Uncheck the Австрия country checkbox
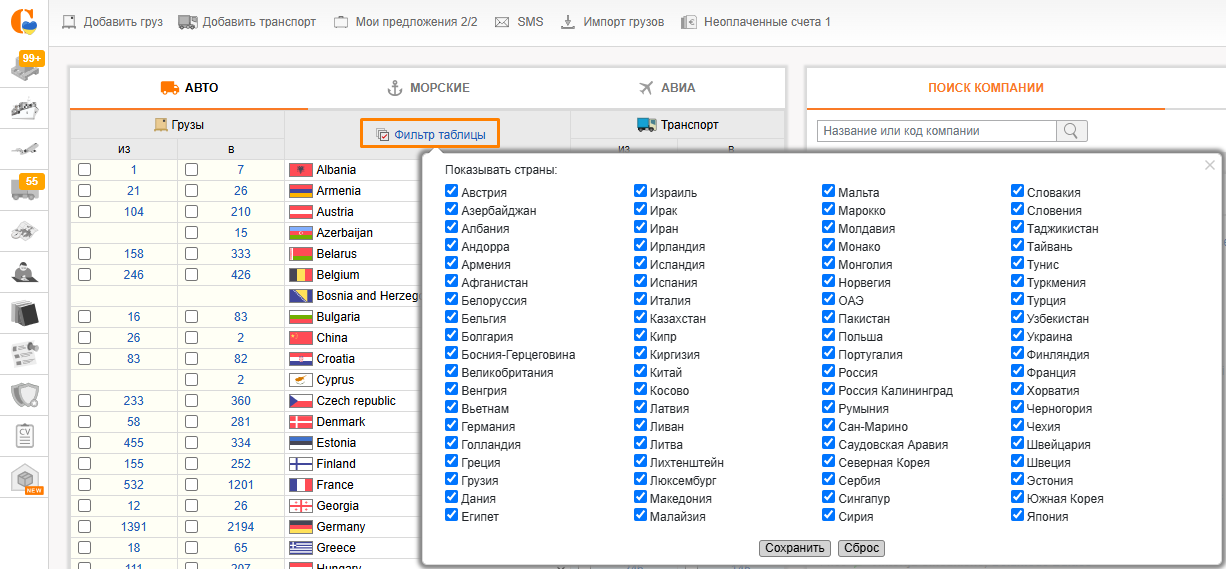This screenshot has width=1226, height=569. click(452, 192)
